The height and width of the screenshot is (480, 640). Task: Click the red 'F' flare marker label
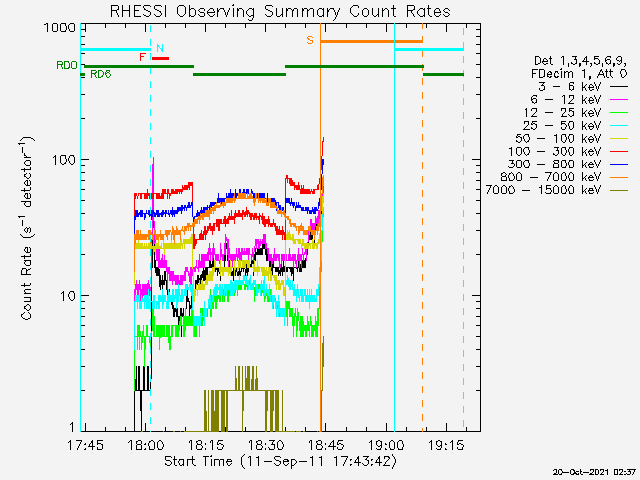(142, 57)
